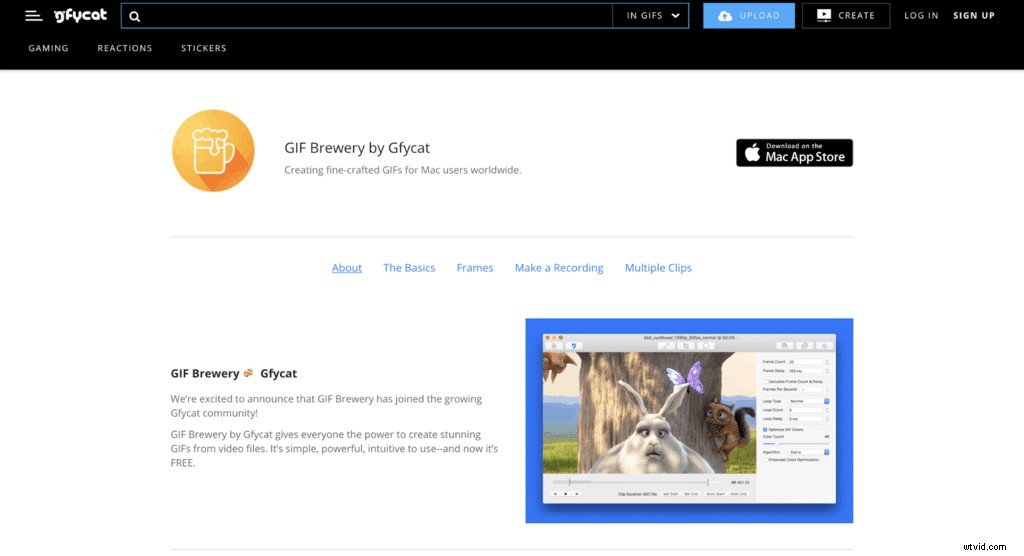1024x556 pixels.
Task: Click the timeline scrubber in app screenshot
Action: pos(639,482)
